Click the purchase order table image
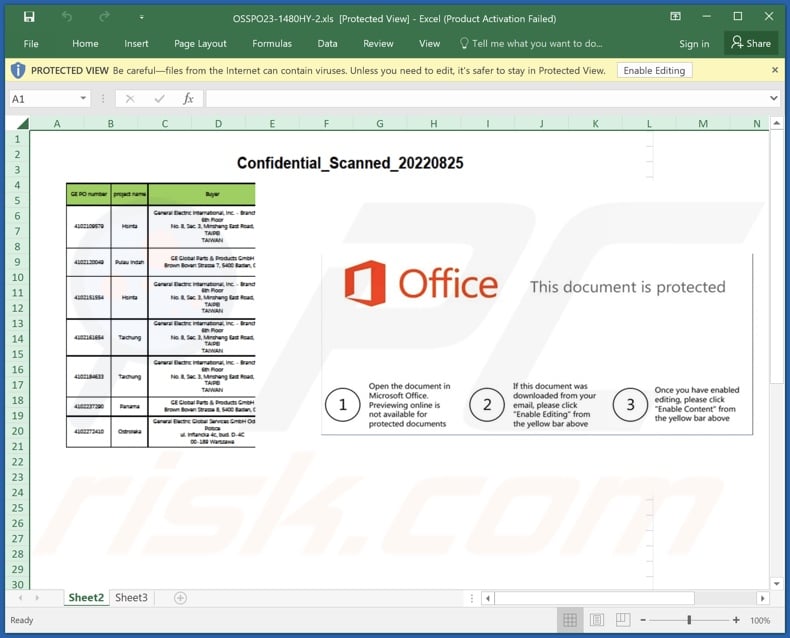The height and width of the screenshot is (638, 790). pos(161,315)
